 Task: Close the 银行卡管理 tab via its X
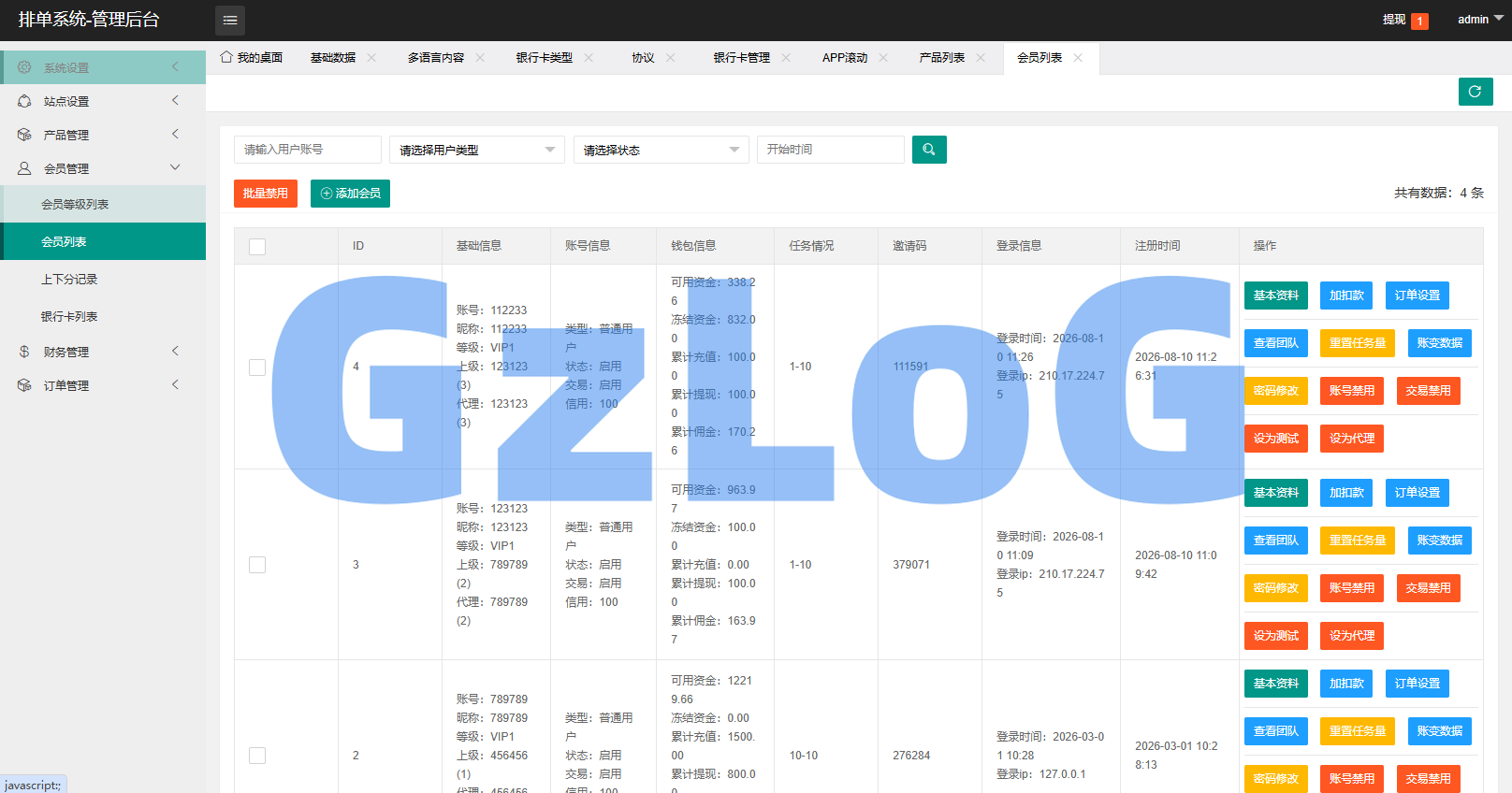(786, 58)
